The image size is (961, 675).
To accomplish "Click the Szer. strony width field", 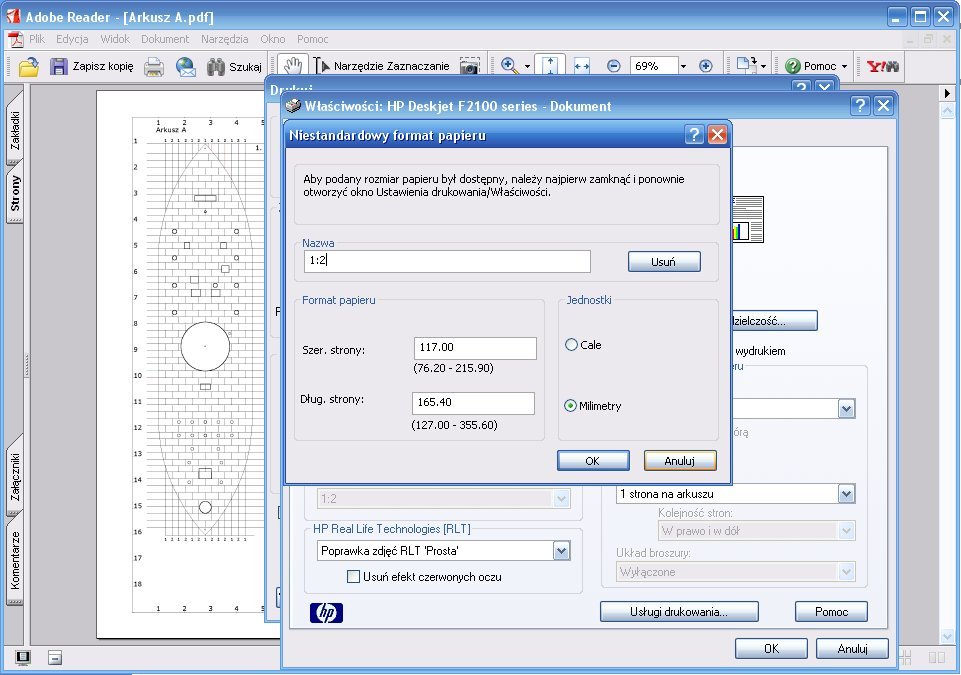I will 475,348.
